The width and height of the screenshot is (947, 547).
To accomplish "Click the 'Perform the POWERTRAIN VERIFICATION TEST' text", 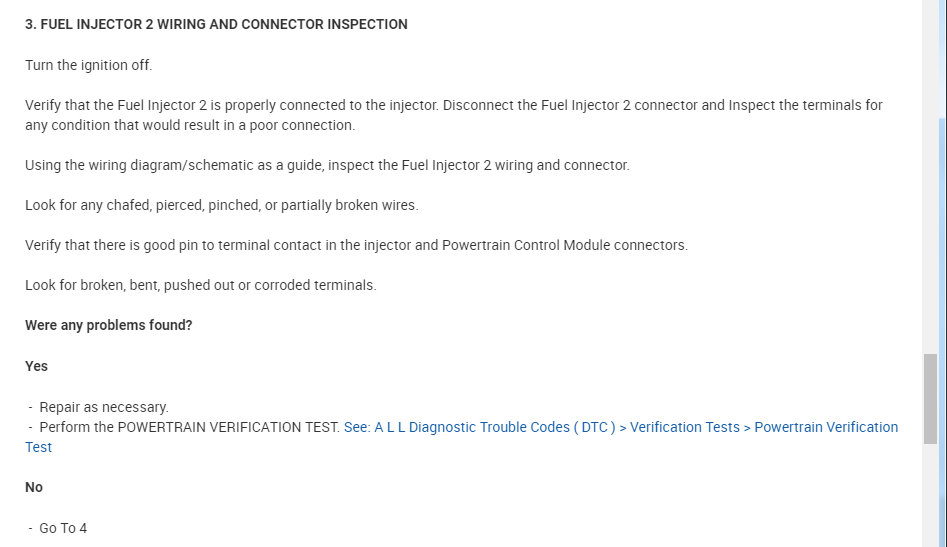I will 189,427.
